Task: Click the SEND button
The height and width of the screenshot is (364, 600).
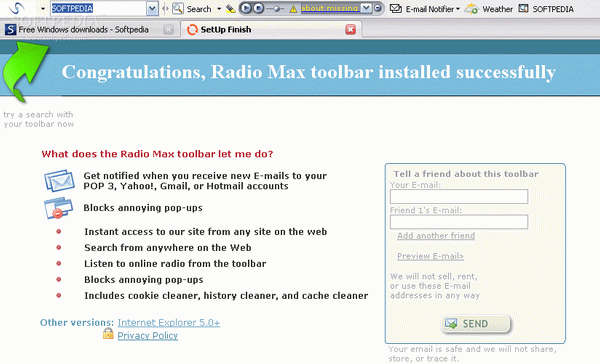Action: click(x=476, y=324)
